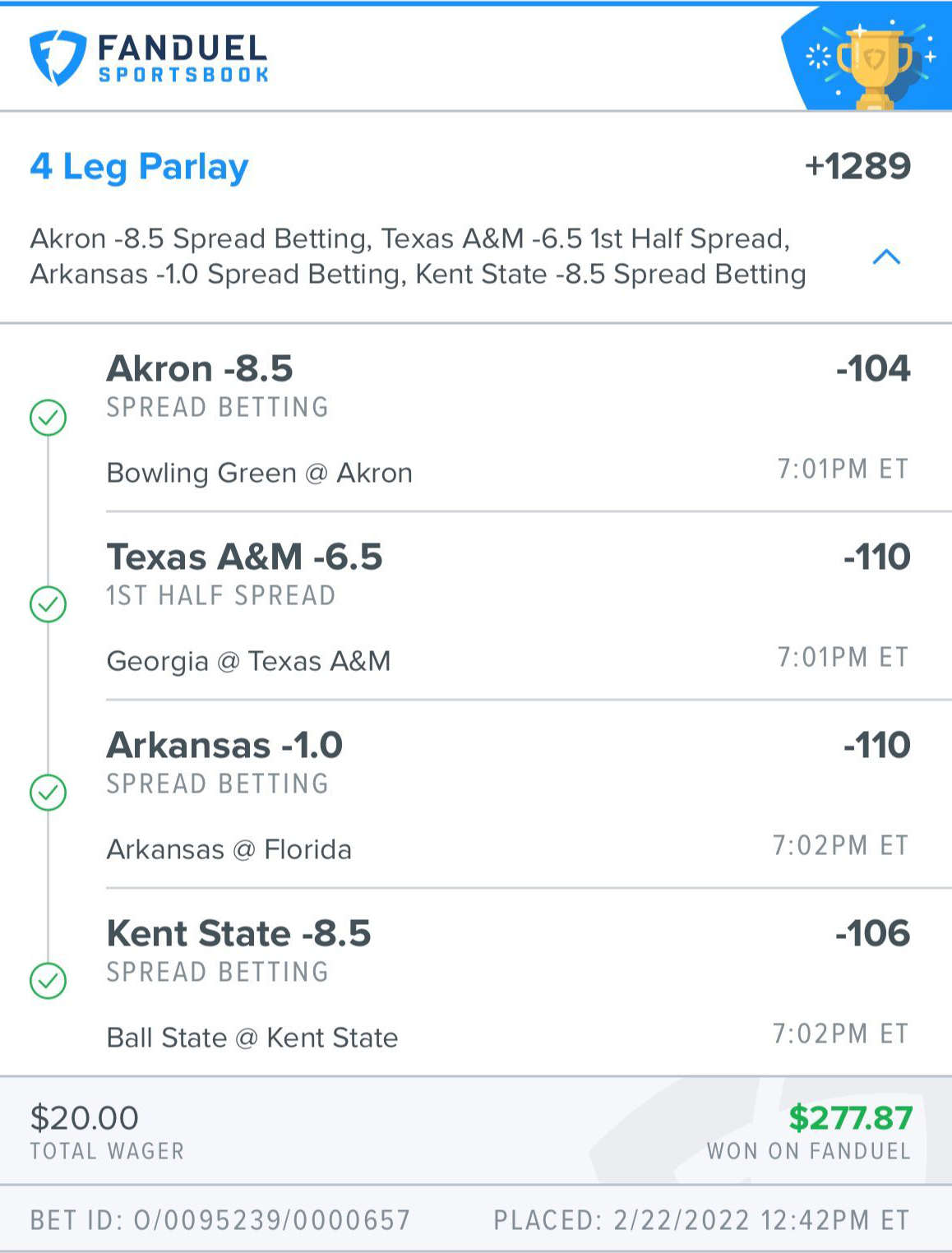This screenshot has height=1253, width=952.
Task: Click the FanDuel Sportsbook wordmark
Action: tap(183, 58)
